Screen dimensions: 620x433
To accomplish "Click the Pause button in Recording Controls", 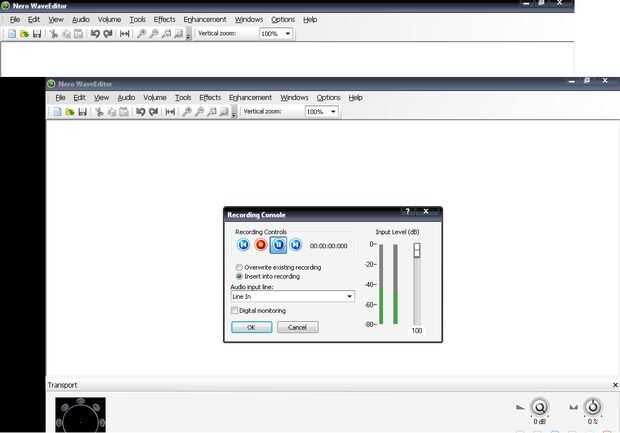I will click(278, 245).
